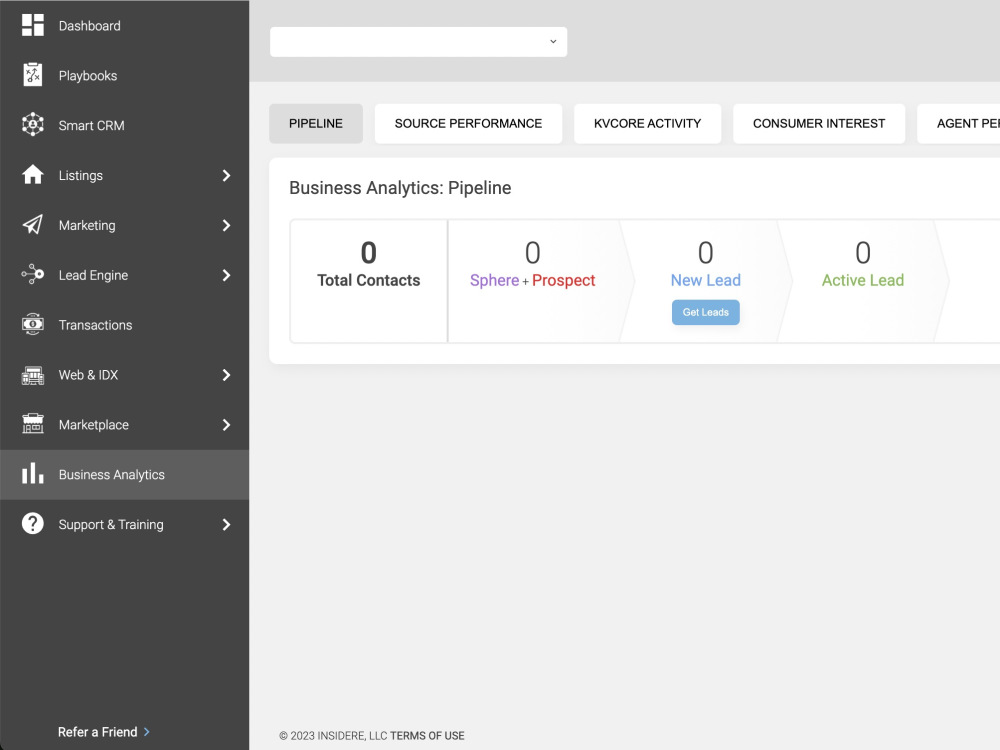The image size is (1000, 750).
Task: Click the Support & Training question mark icon
Action: coord(33,524)
